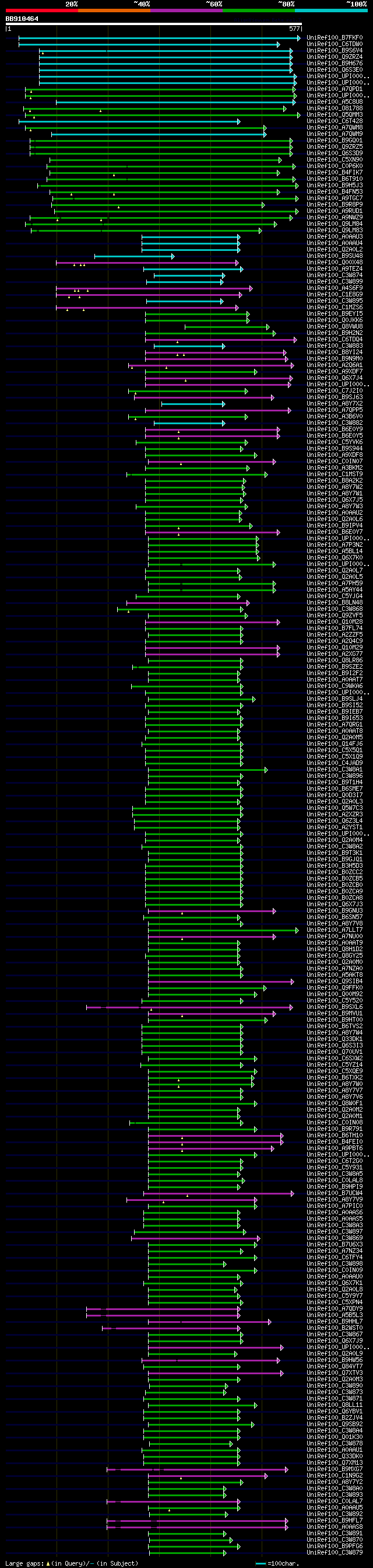Click the UniRef100_Q8VWU8 entry
This screenshot has height=1568, width=373.
pos(335,327)
